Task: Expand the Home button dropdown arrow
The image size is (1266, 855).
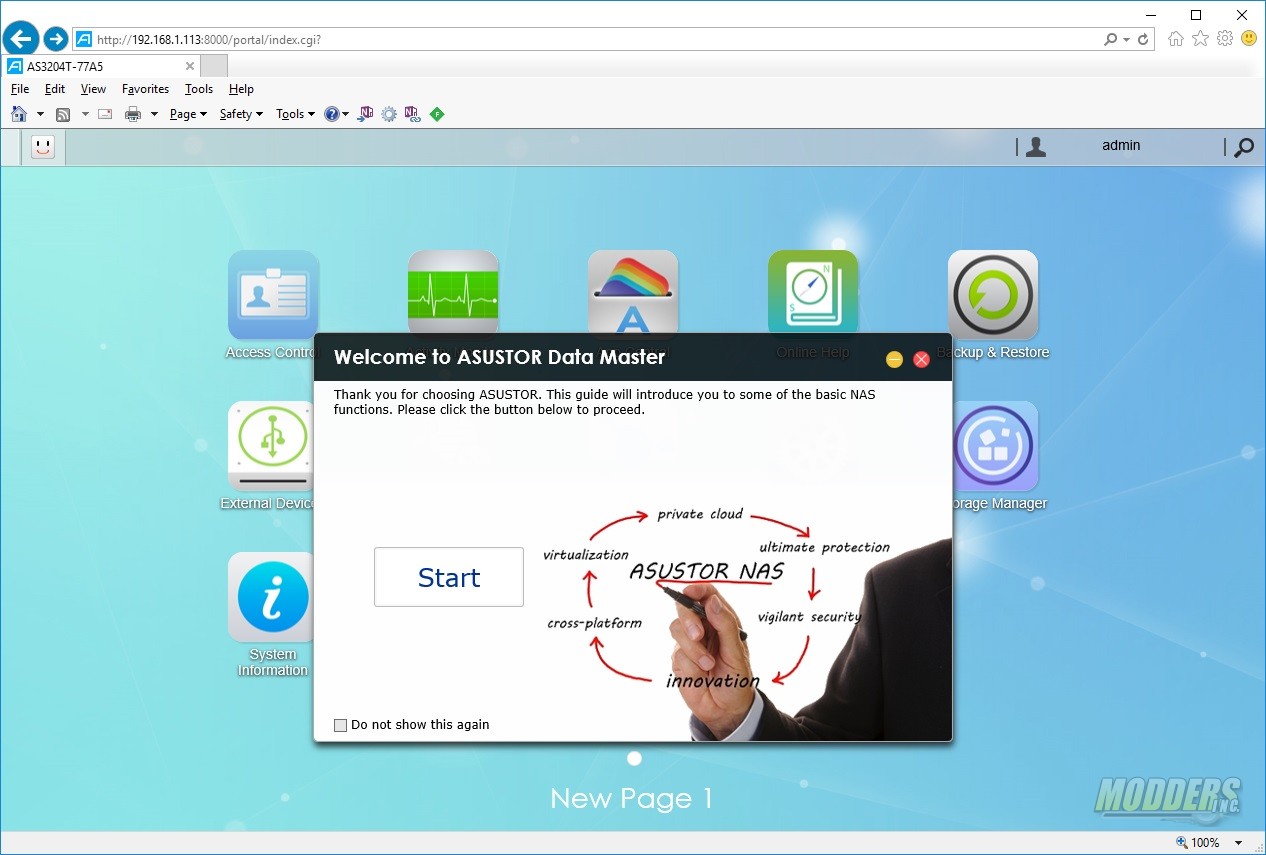Action: tap(40, 114)
